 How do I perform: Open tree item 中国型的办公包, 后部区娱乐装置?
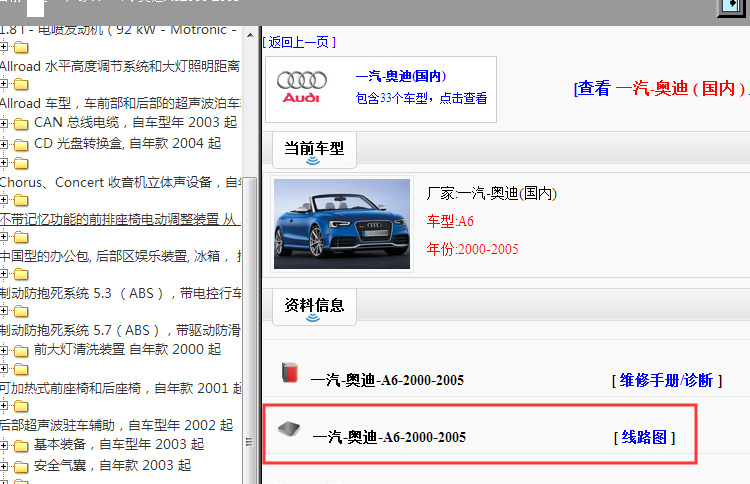(121, 256)
